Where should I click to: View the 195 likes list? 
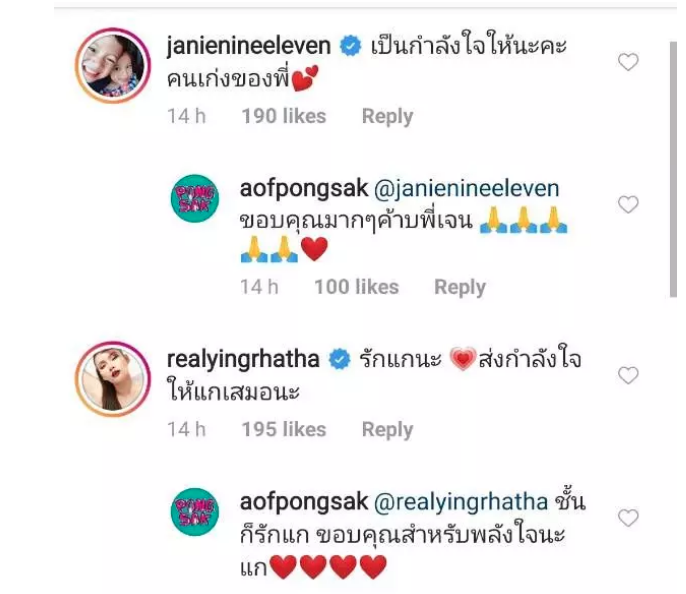tap(284, 430)
